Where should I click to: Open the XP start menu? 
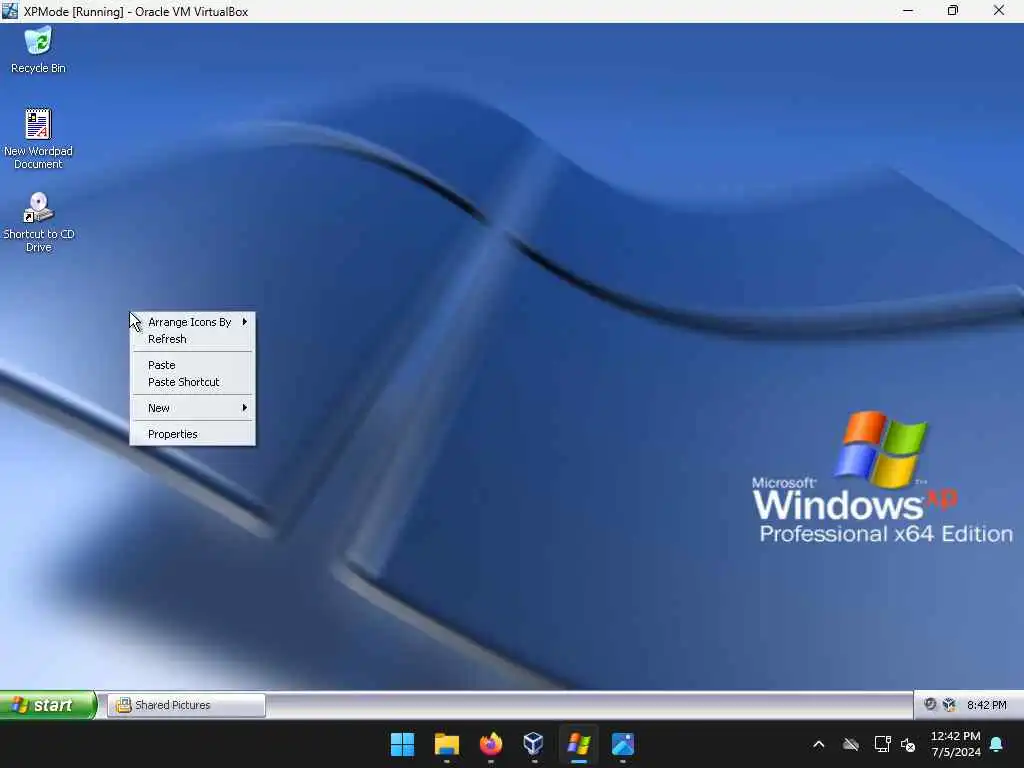coord(48,705)
